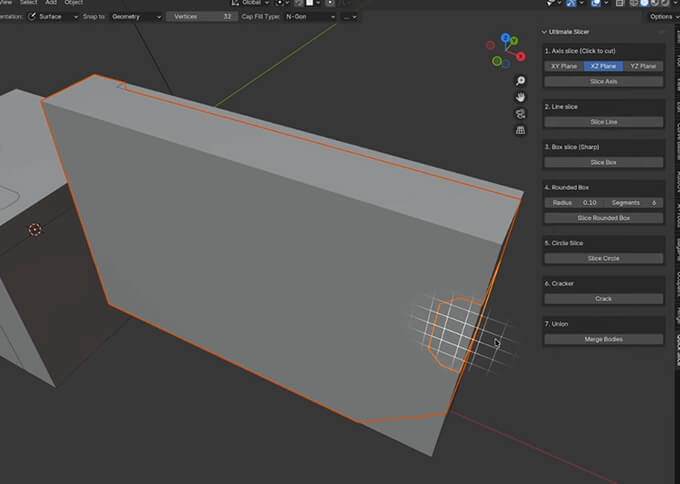Click the Slice Rounded Box button
680x484 pixels.
click(604, 217)
